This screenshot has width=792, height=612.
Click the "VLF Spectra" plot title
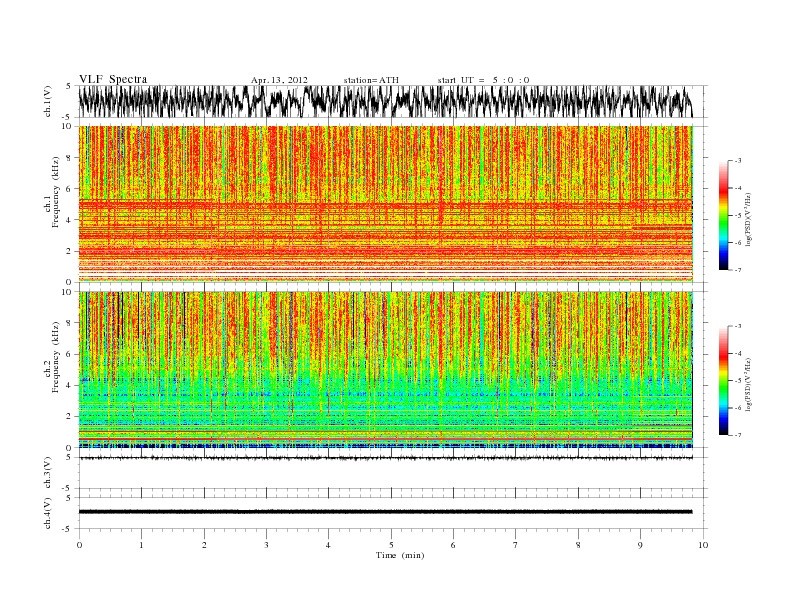tap(113, 79)
